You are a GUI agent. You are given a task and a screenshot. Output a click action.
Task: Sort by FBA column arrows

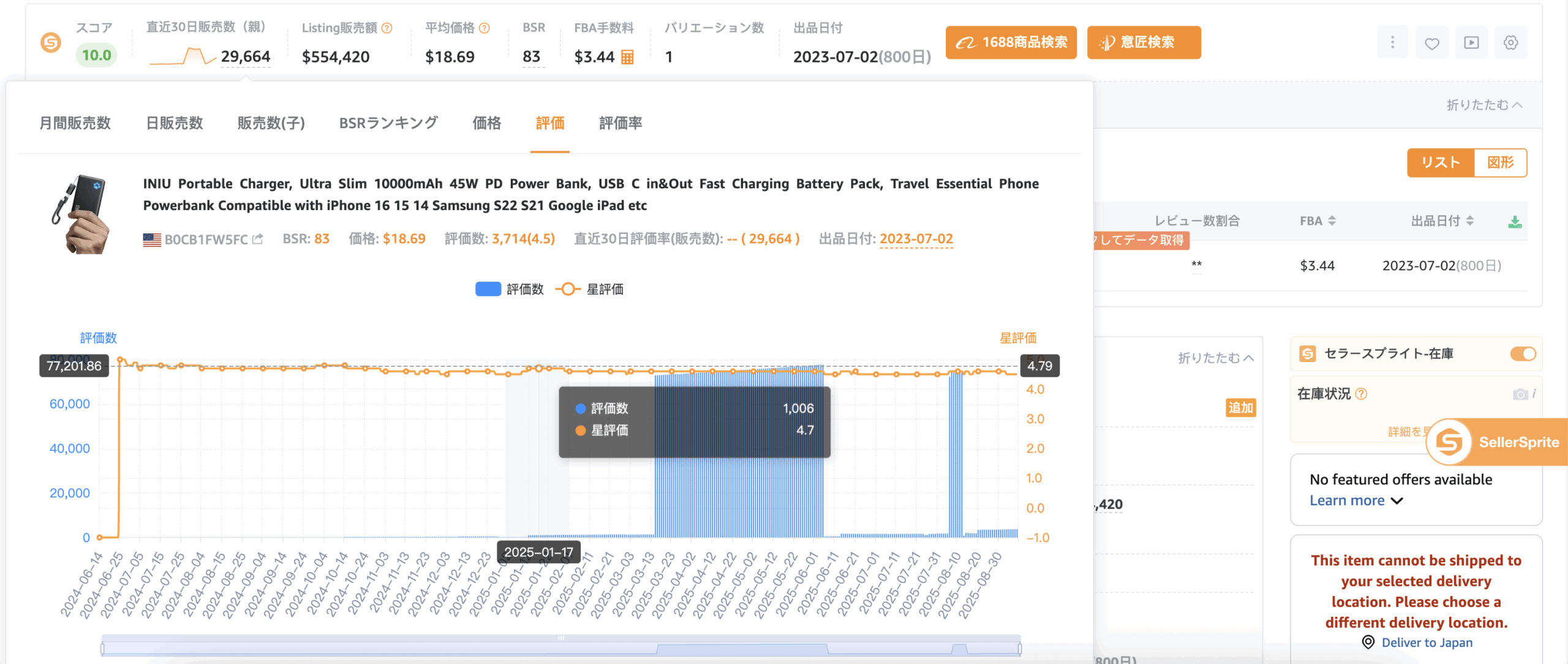[1332, 221]
